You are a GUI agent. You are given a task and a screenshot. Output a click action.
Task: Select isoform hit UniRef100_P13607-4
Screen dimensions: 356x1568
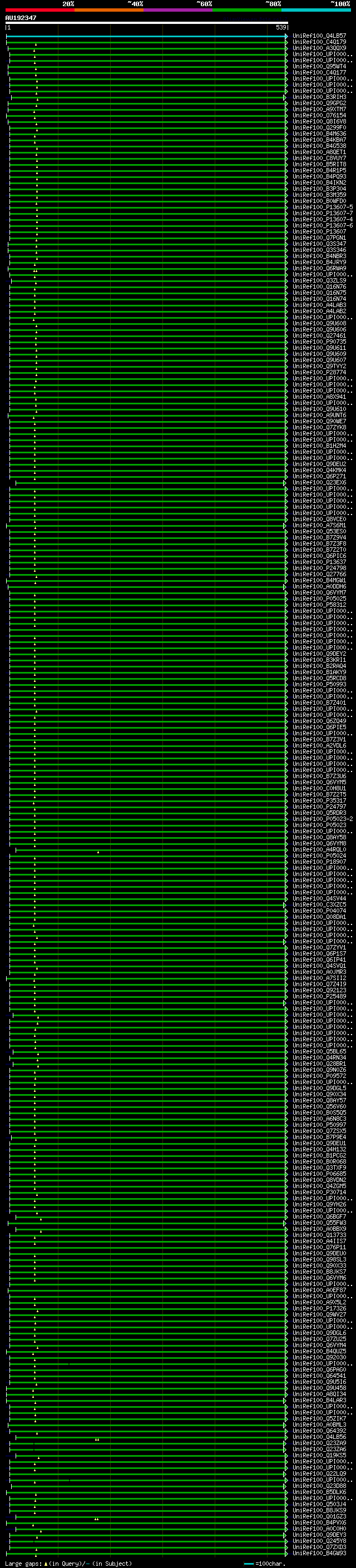coord(323,219)
